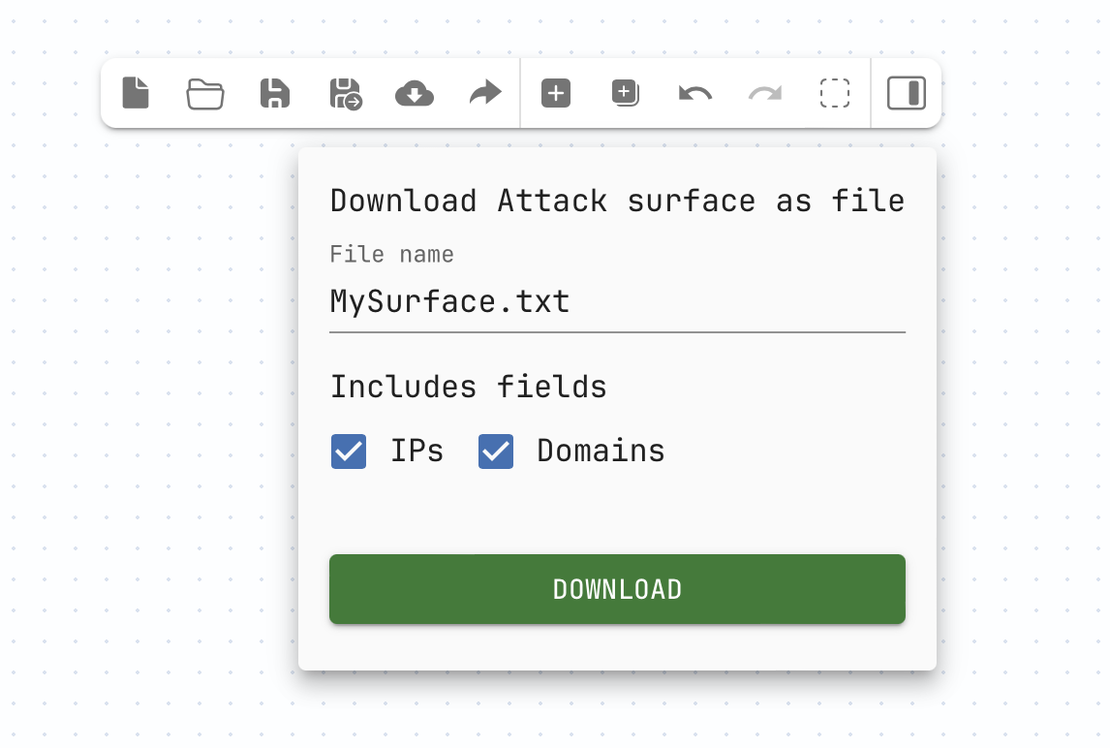Click the green DOWNLOAD button

coord(617,589)
